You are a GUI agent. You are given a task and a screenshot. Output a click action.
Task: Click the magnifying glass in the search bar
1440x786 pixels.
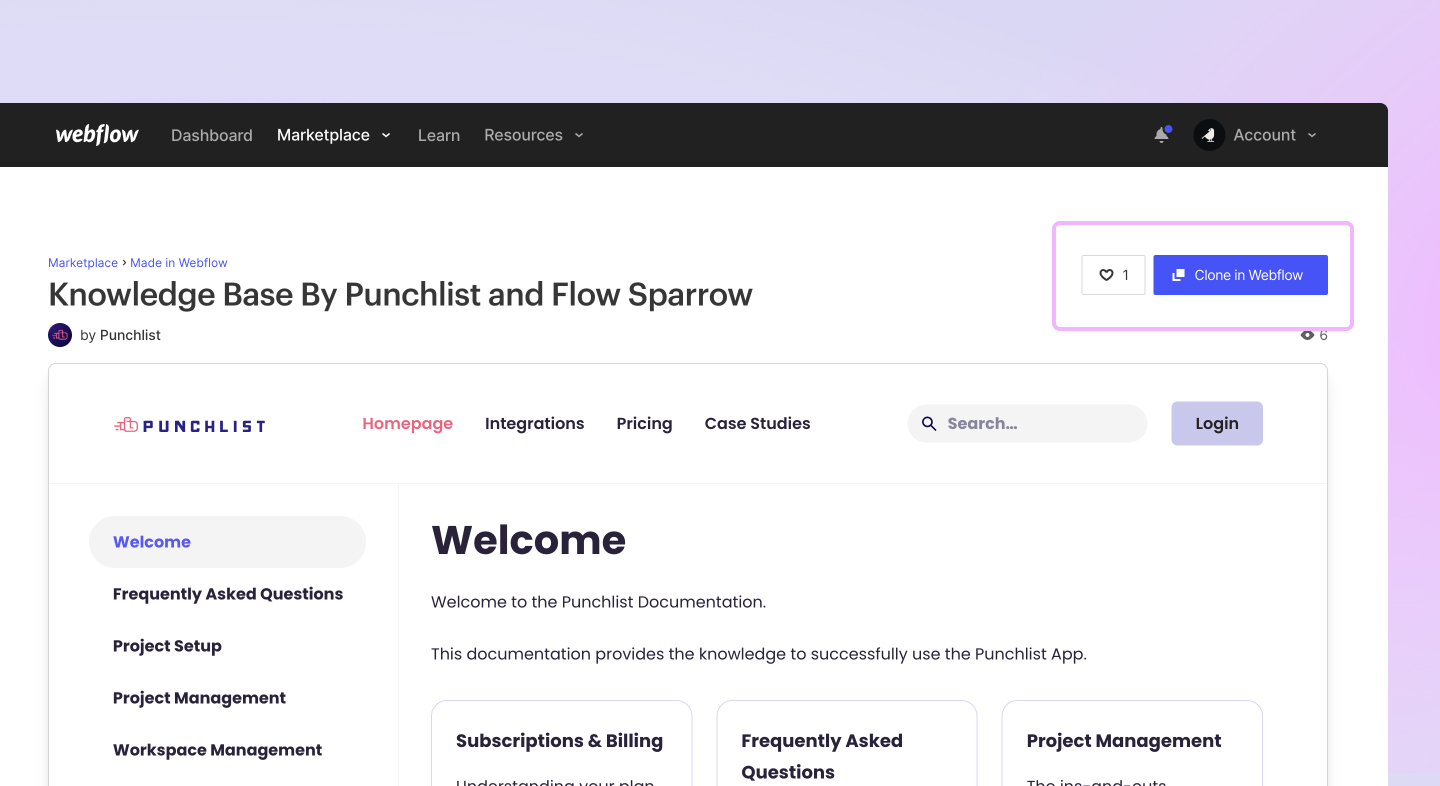pos(929,423)
